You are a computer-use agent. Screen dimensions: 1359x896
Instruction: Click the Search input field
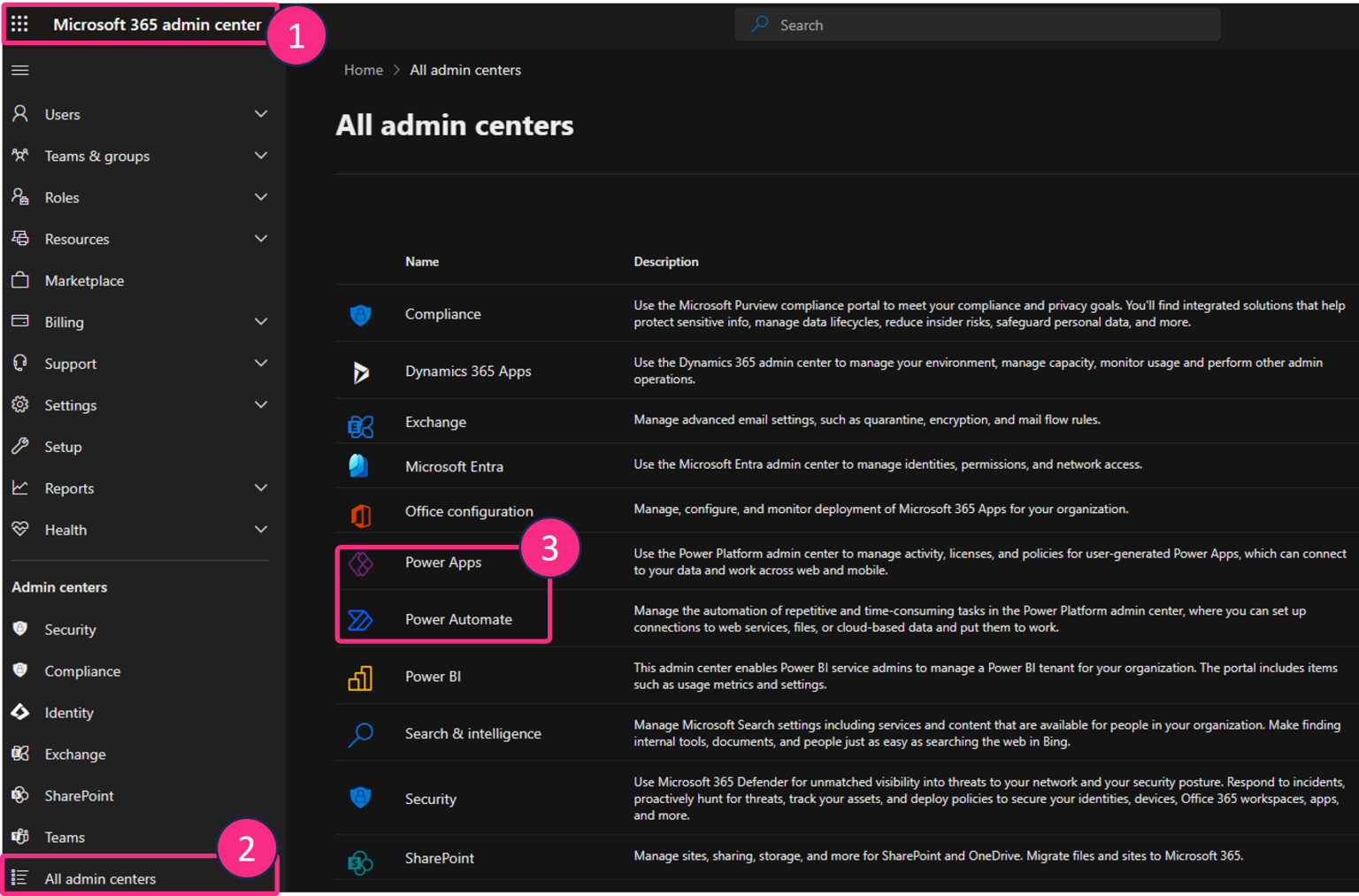click(x=977, y=24)
